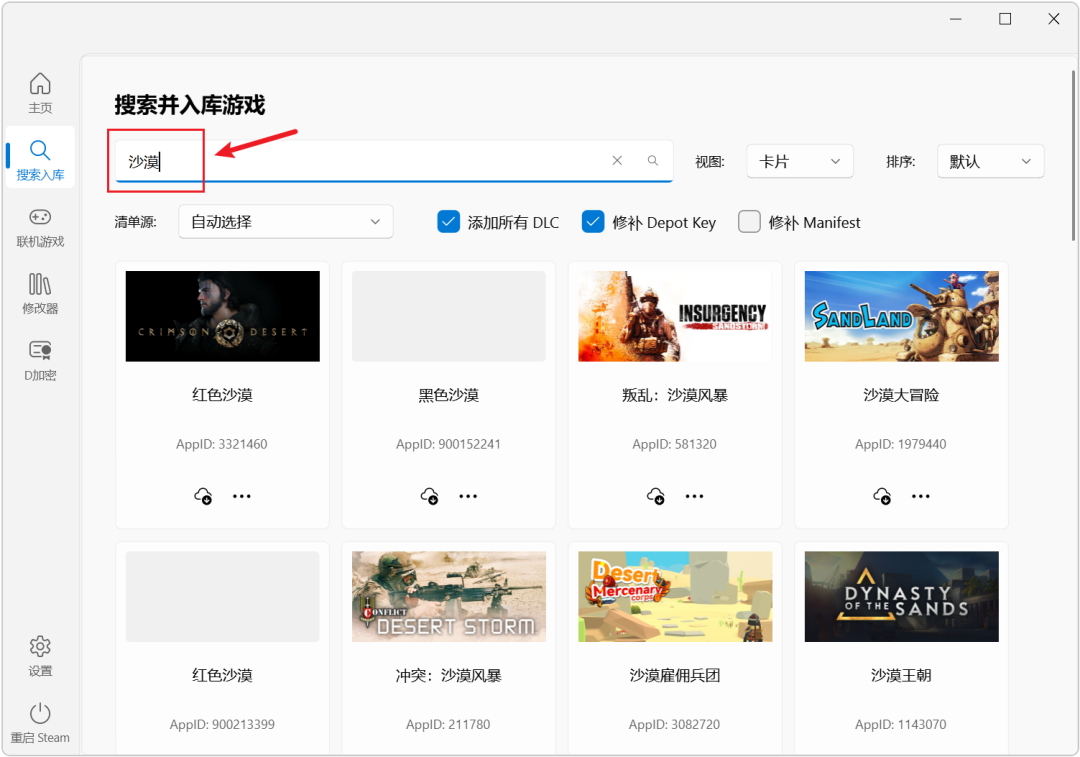This screenshot has height=757, width=1080.
Task: Uncheck 修补 Depot Key checkbox
Action: (593, 222)
